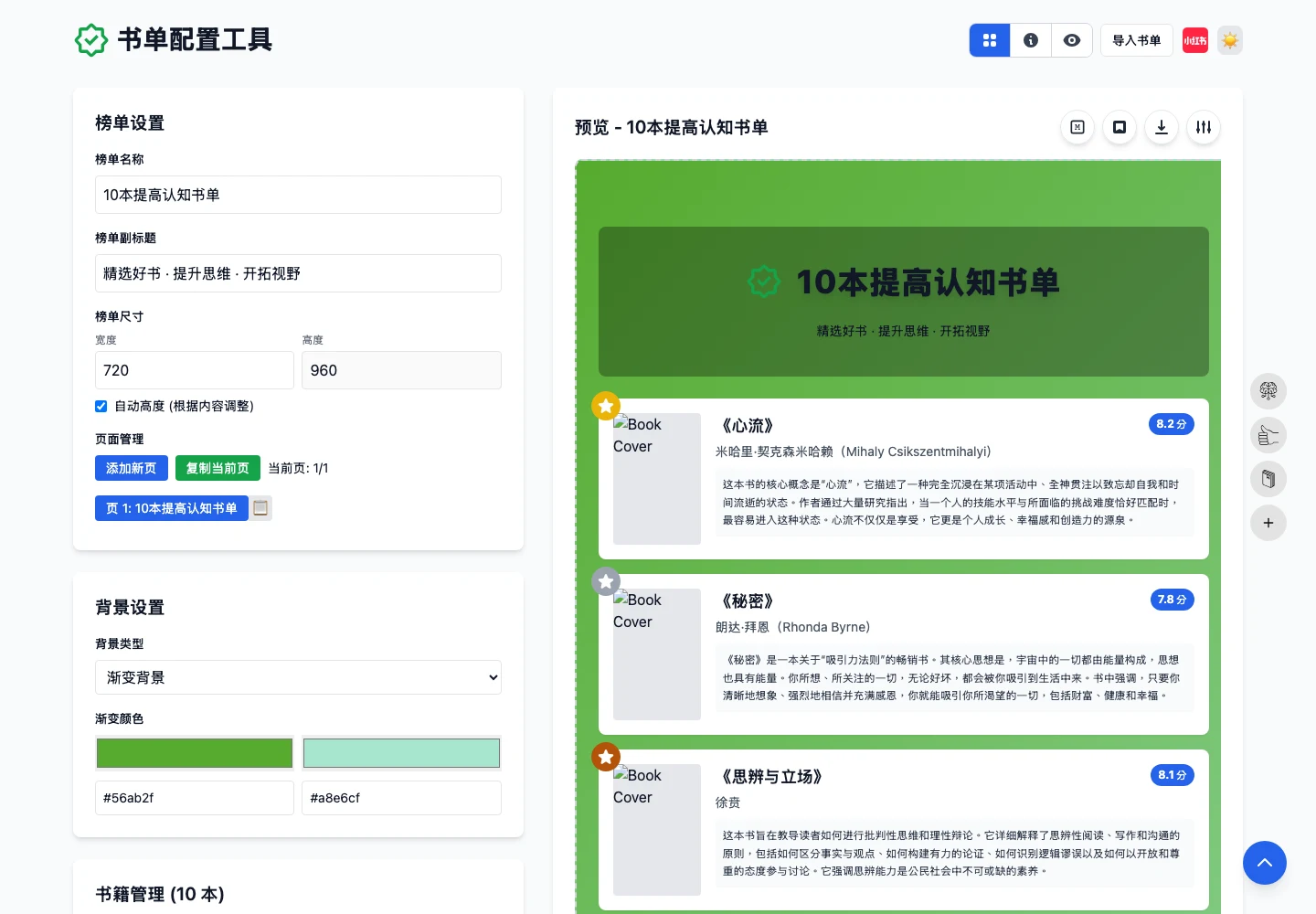Click the green badge logo at top-left

[91, 40]
